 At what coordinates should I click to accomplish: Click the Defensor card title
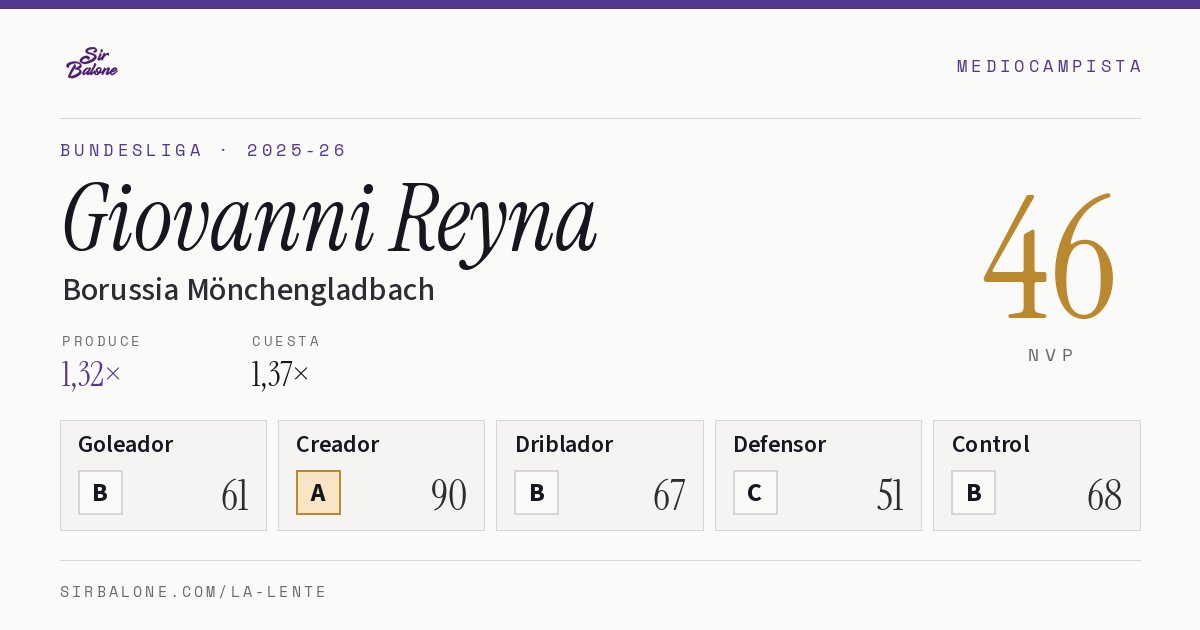click(780, 444)
